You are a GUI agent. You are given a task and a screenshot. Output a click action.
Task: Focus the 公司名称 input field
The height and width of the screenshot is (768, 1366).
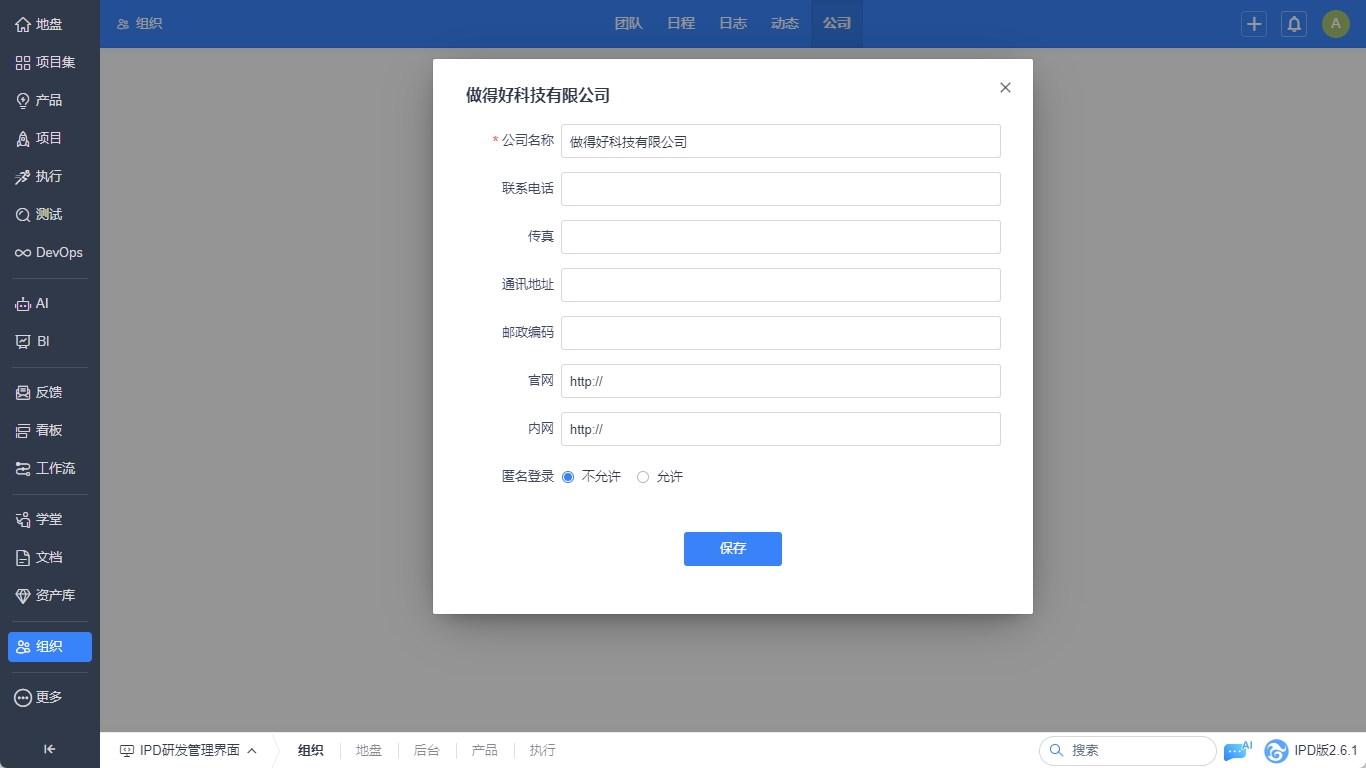coord(781,141)
